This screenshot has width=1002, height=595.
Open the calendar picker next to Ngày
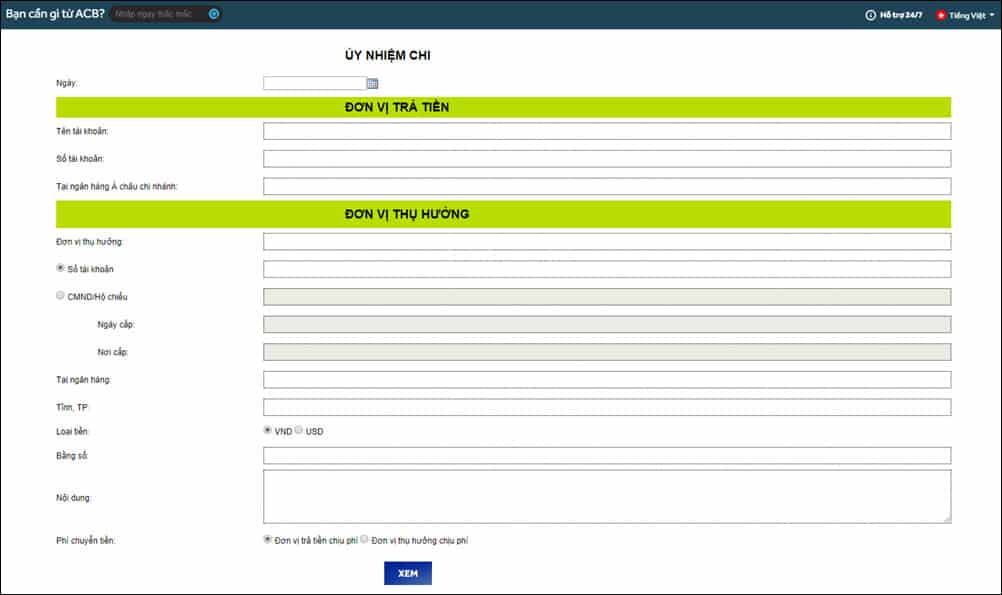372,84
